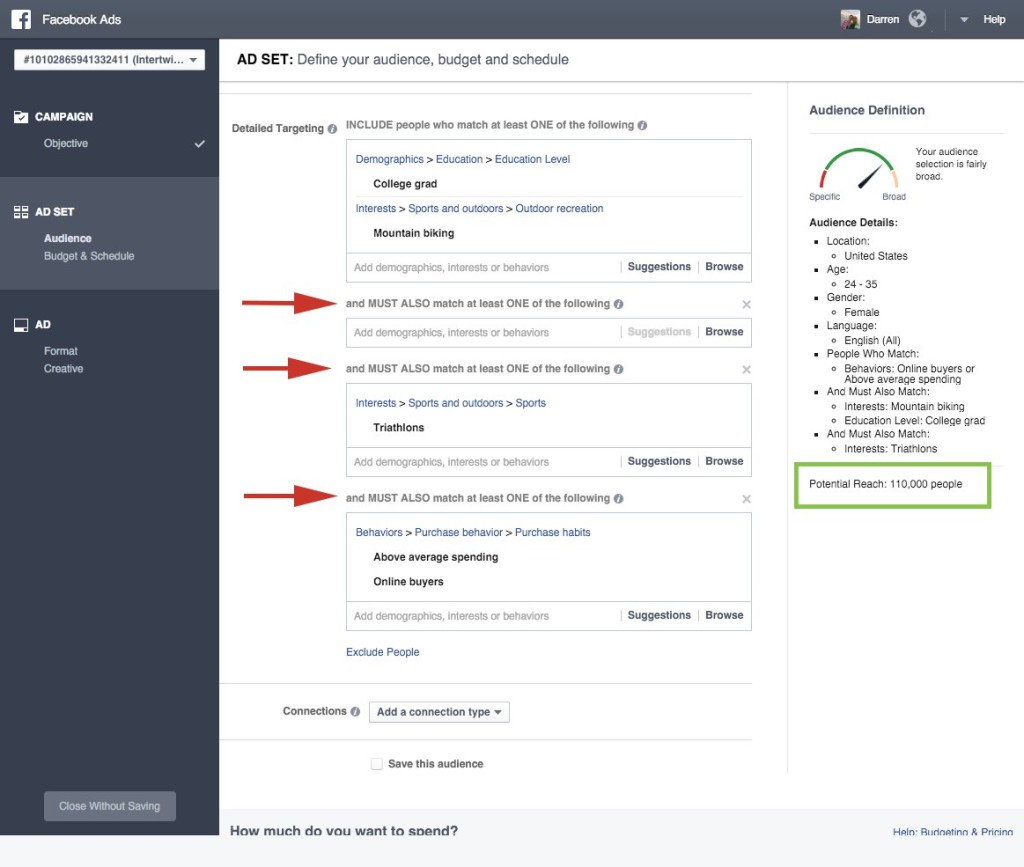Remove the empty MUST ALSO match group

[x=746, y=304]
